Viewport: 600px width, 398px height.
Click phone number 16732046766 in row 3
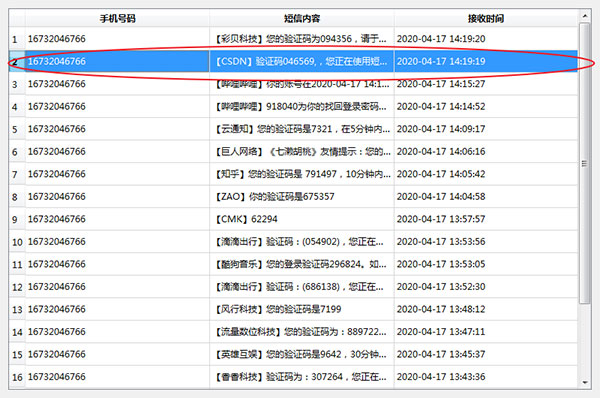[57, 84]
